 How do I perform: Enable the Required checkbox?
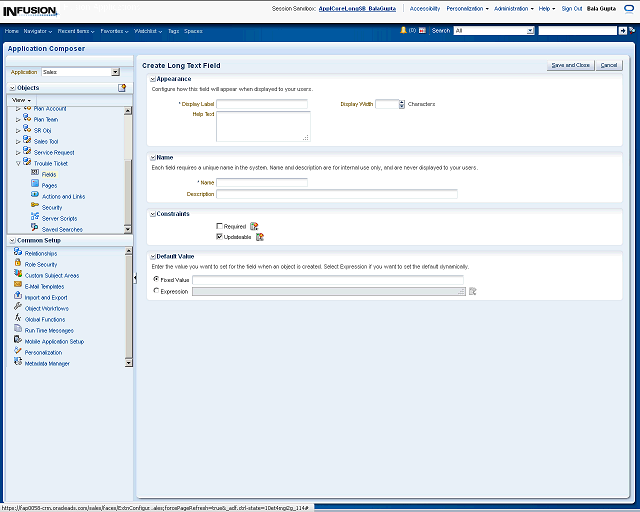pos(220,227)
